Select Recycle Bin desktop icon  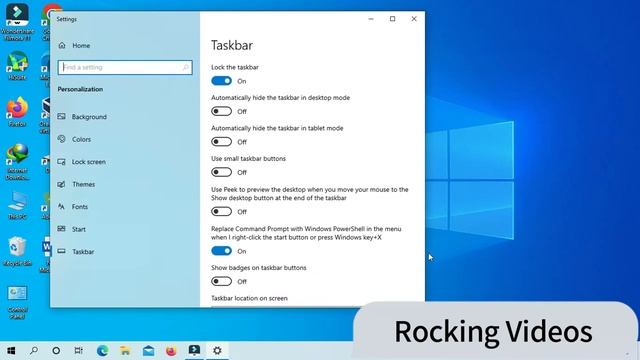tap(17, 251)
